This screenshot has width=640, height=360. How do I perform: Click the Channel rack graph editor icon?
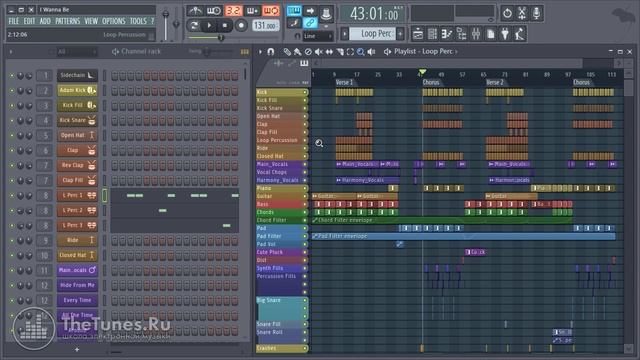(x=244, y=52)
